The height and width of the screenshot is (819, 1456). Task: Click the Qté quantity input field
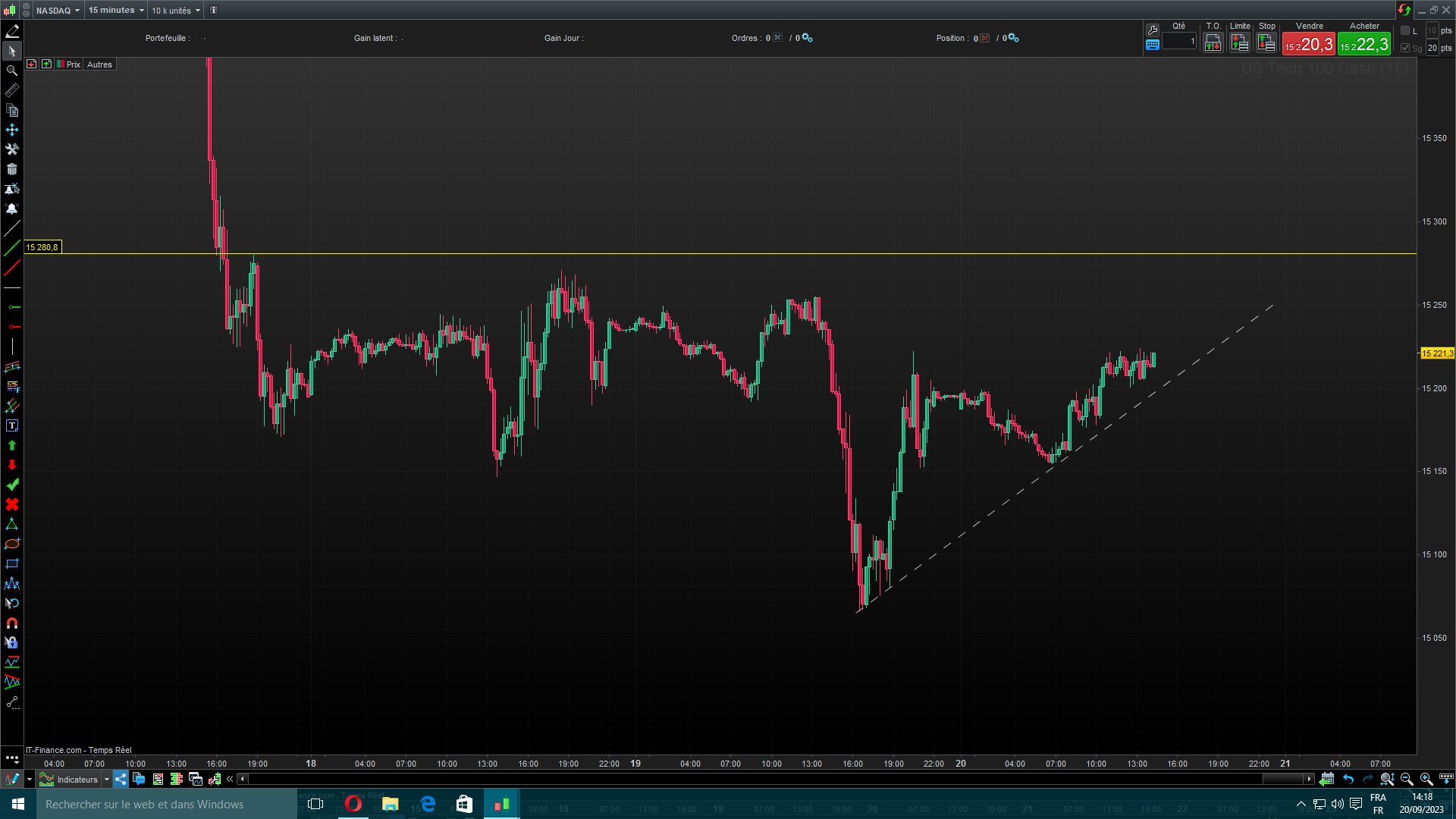coord(1179,41)
